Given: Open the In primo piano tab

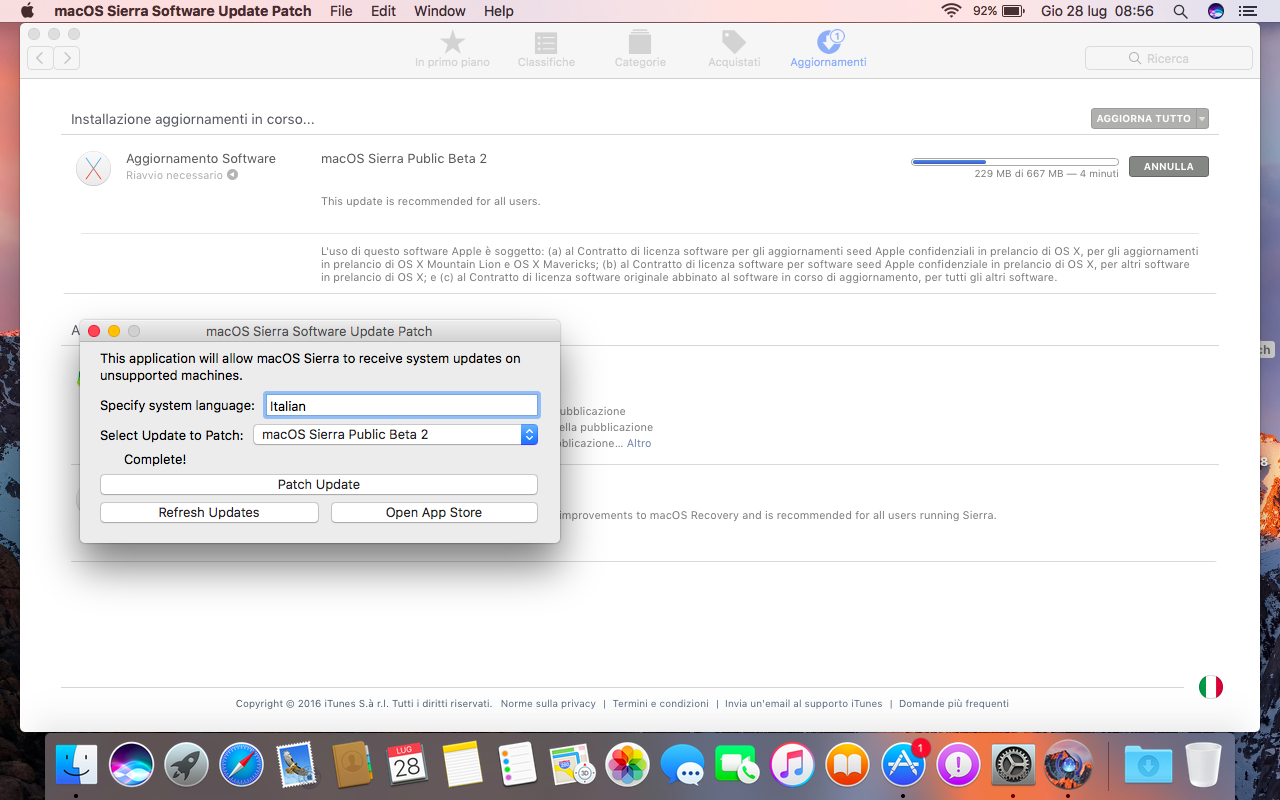Looking at the screenshot, I should [452, 49].
